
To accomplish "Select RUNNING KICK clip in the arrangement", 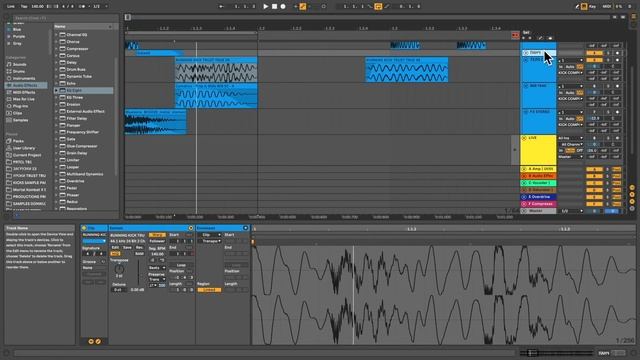I will pos(216,70).
